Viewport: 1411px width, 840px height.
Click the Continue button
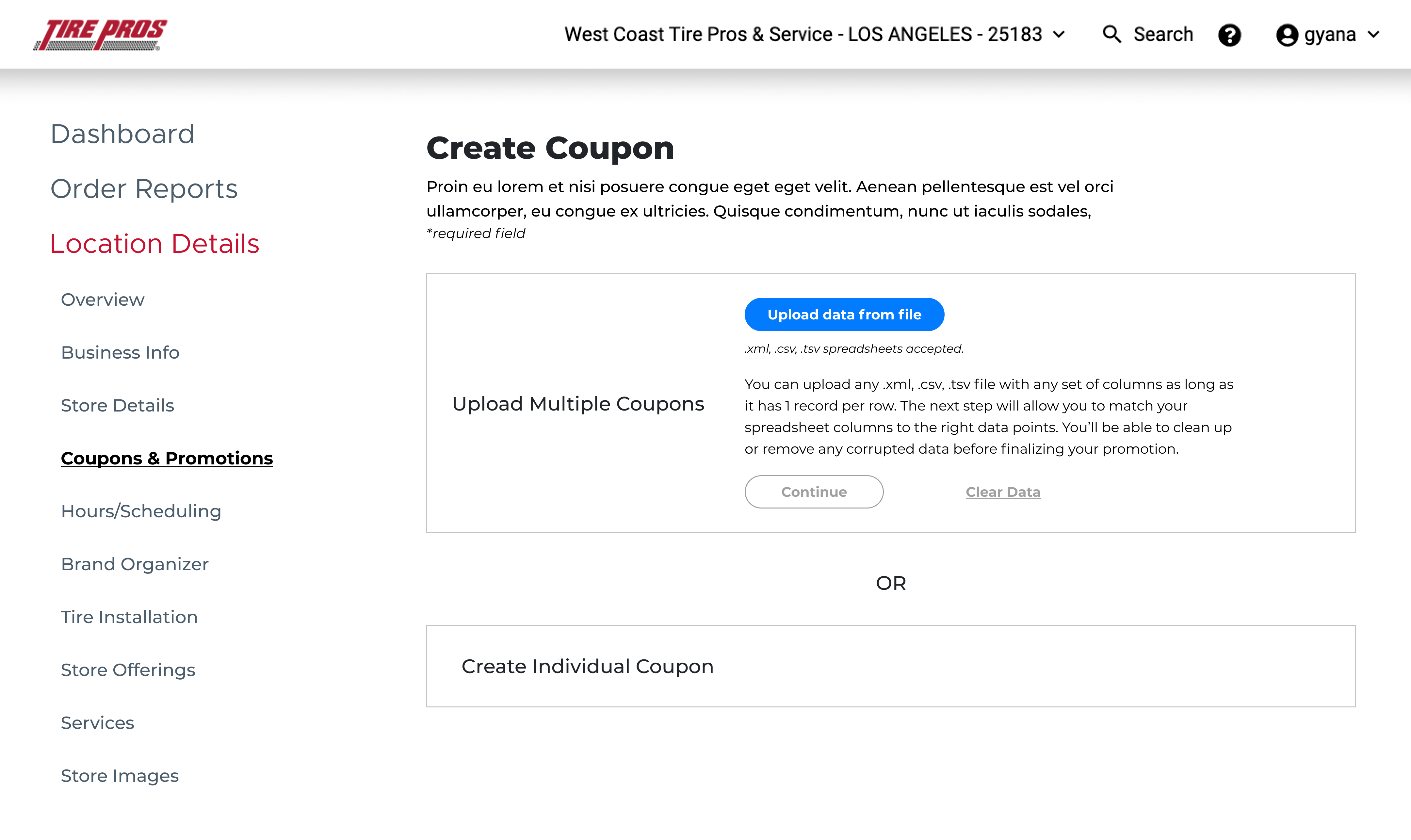click(x=814, y=491)
